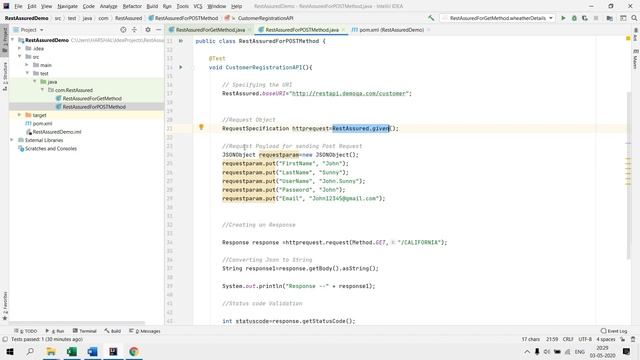Screen dimensions: 640x360
Task: Open the Refactor menu
Action: pos(132,6)
